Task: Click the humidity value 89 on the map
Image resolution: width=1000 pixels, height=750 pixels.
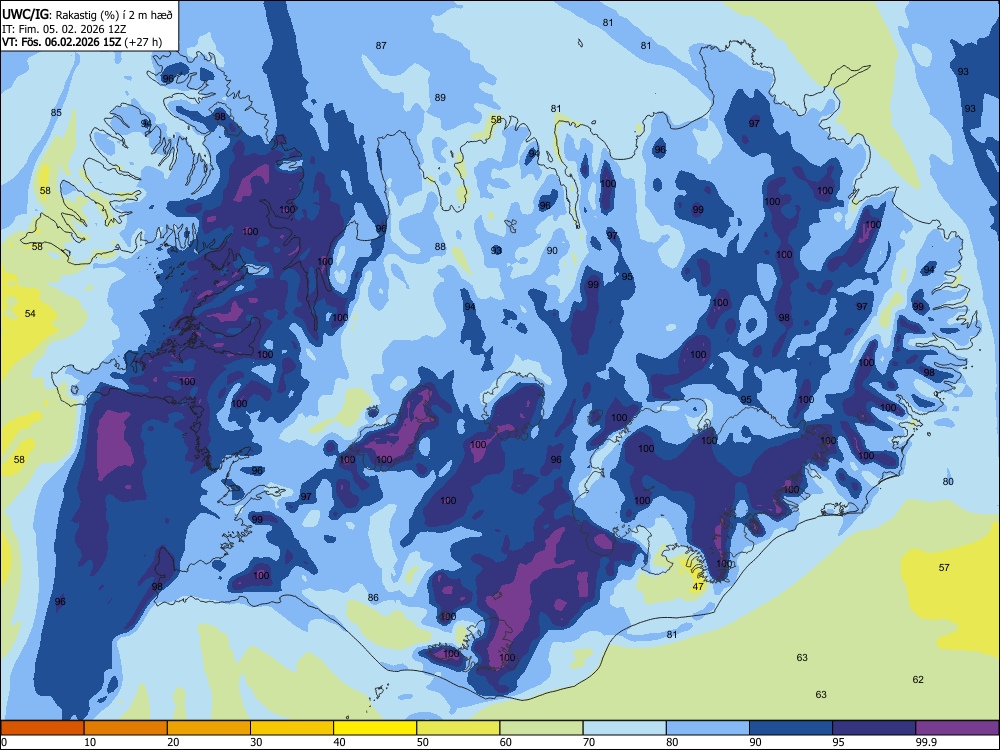Action: click(x=440, y=98)
